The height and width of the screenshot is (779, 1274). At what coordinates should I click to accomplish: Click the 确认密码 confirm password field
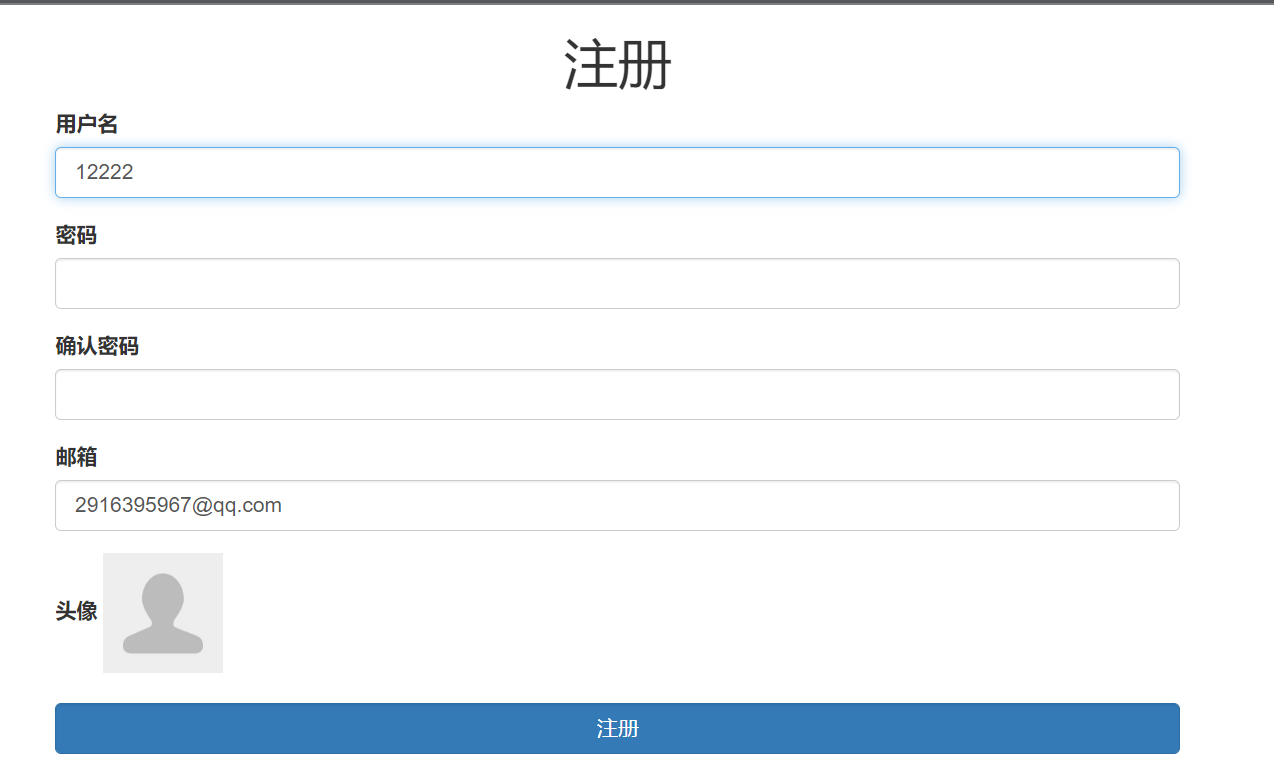click(x=617, y=394)
